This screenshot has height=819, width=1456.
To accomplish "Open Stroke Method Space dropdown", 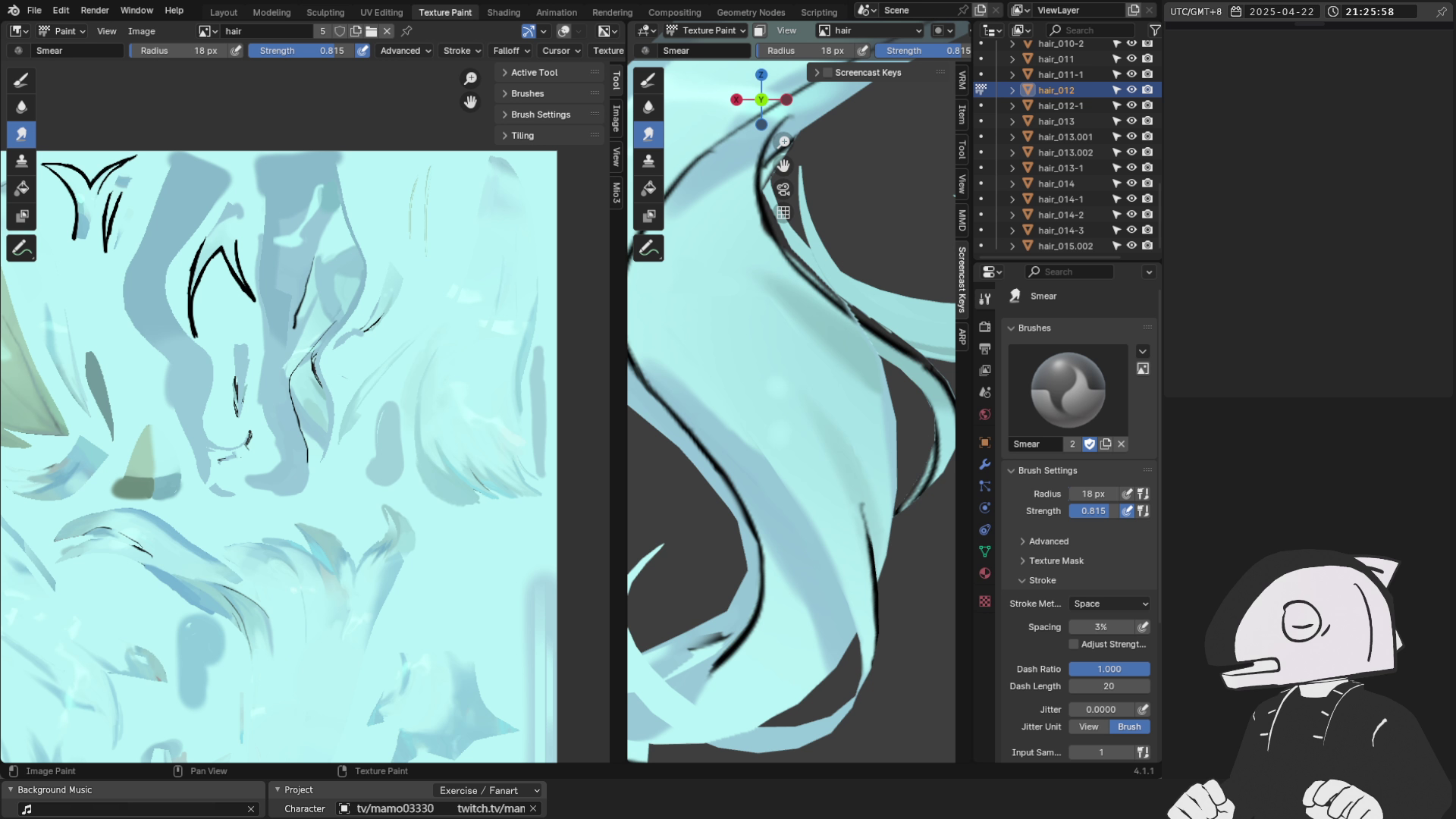I will click(x=1110, y=604).
